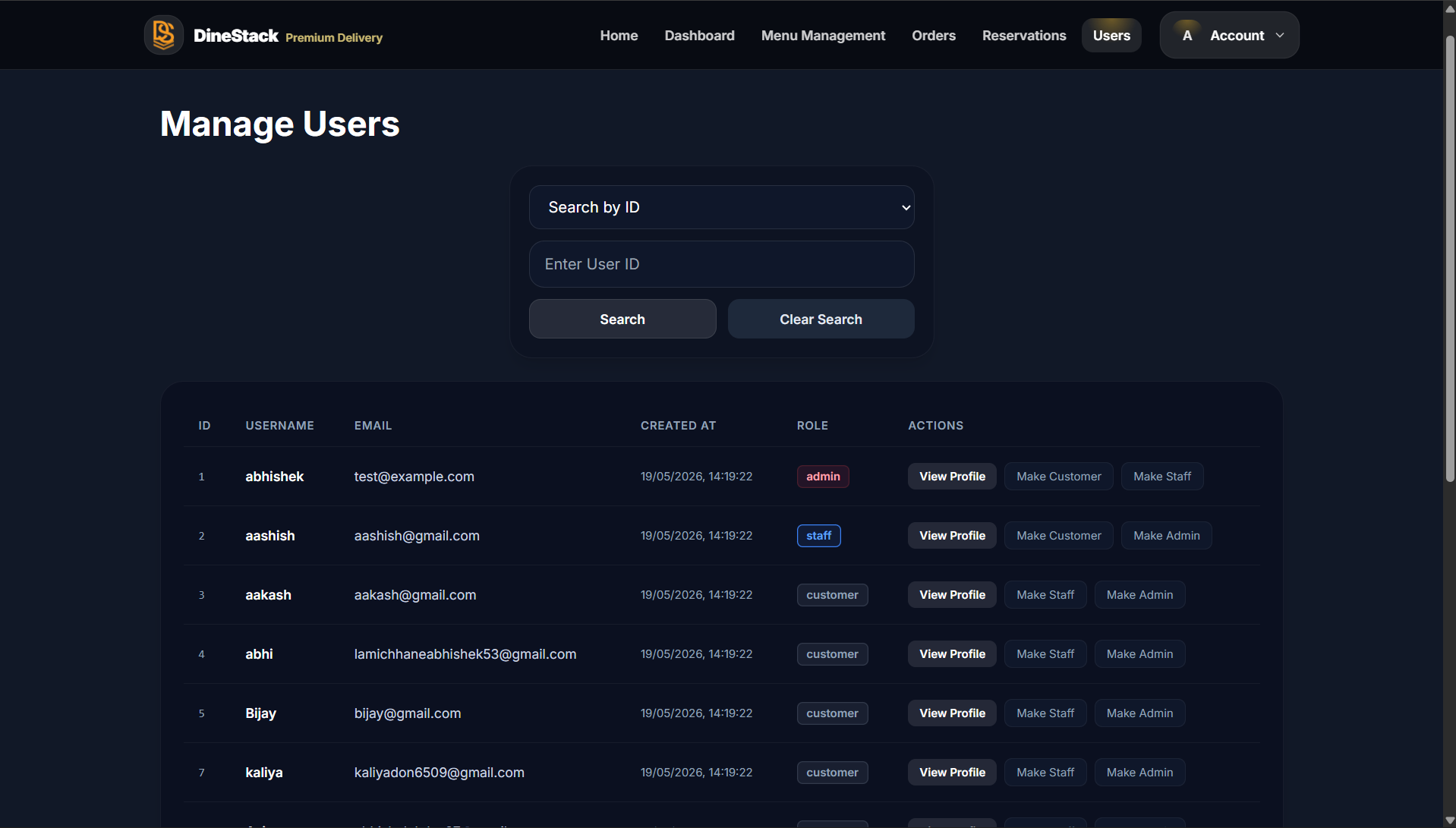Make aashish an Admin
Screen dimensions: 1456x828
point(1166,536)
